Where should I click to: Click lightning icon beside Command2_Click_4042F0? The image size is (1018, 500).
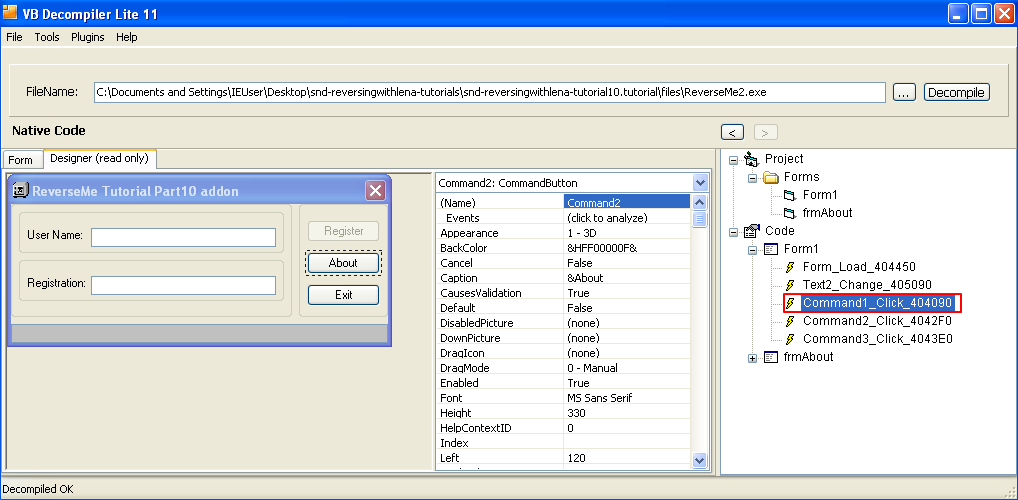coord(790,321)
